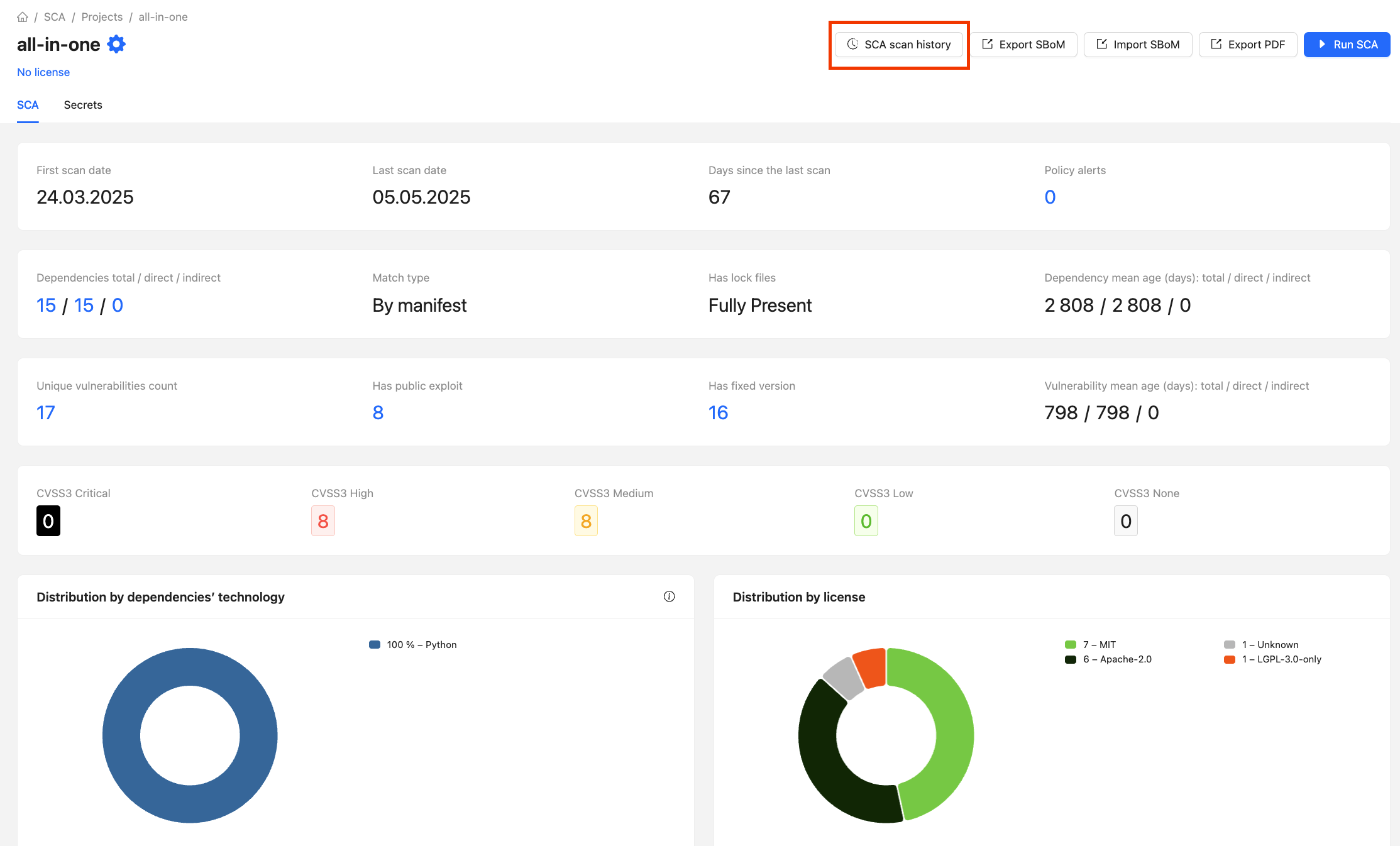
Task: Open the No license link
Action: [x=43, y=72]
